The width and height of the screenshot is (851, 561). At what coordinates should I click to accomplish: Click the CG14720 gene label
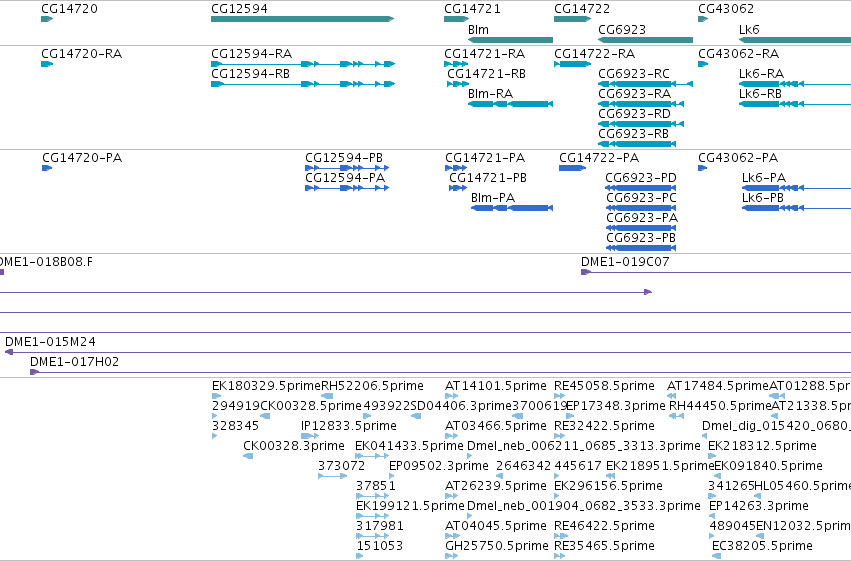(69, 9)
